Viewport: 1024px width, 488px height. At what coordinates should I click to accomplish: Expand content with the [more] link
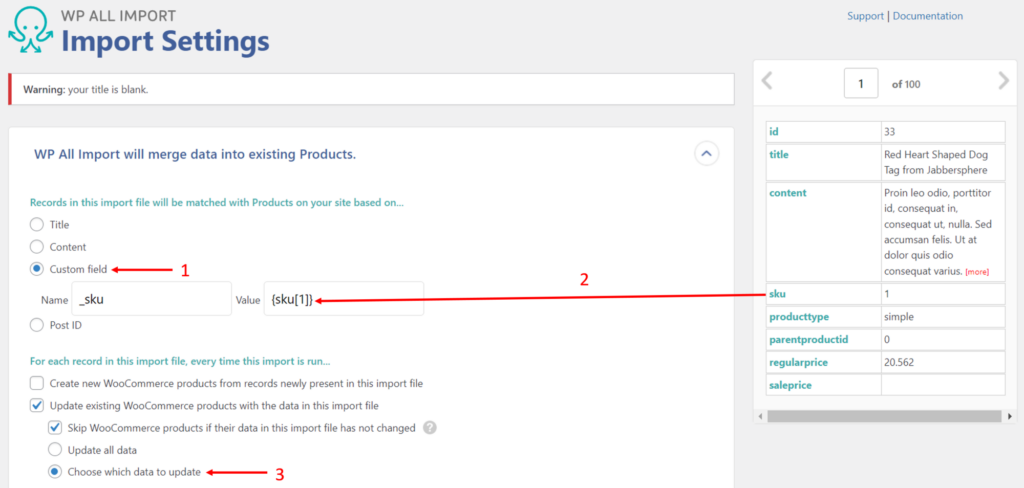click(x=977, y=272)
